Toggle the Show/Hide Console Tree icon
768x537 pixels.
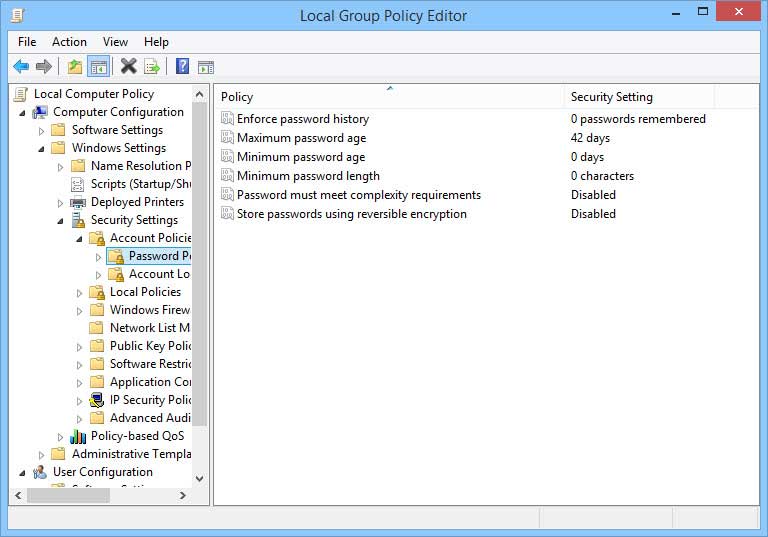pos(99,67)
